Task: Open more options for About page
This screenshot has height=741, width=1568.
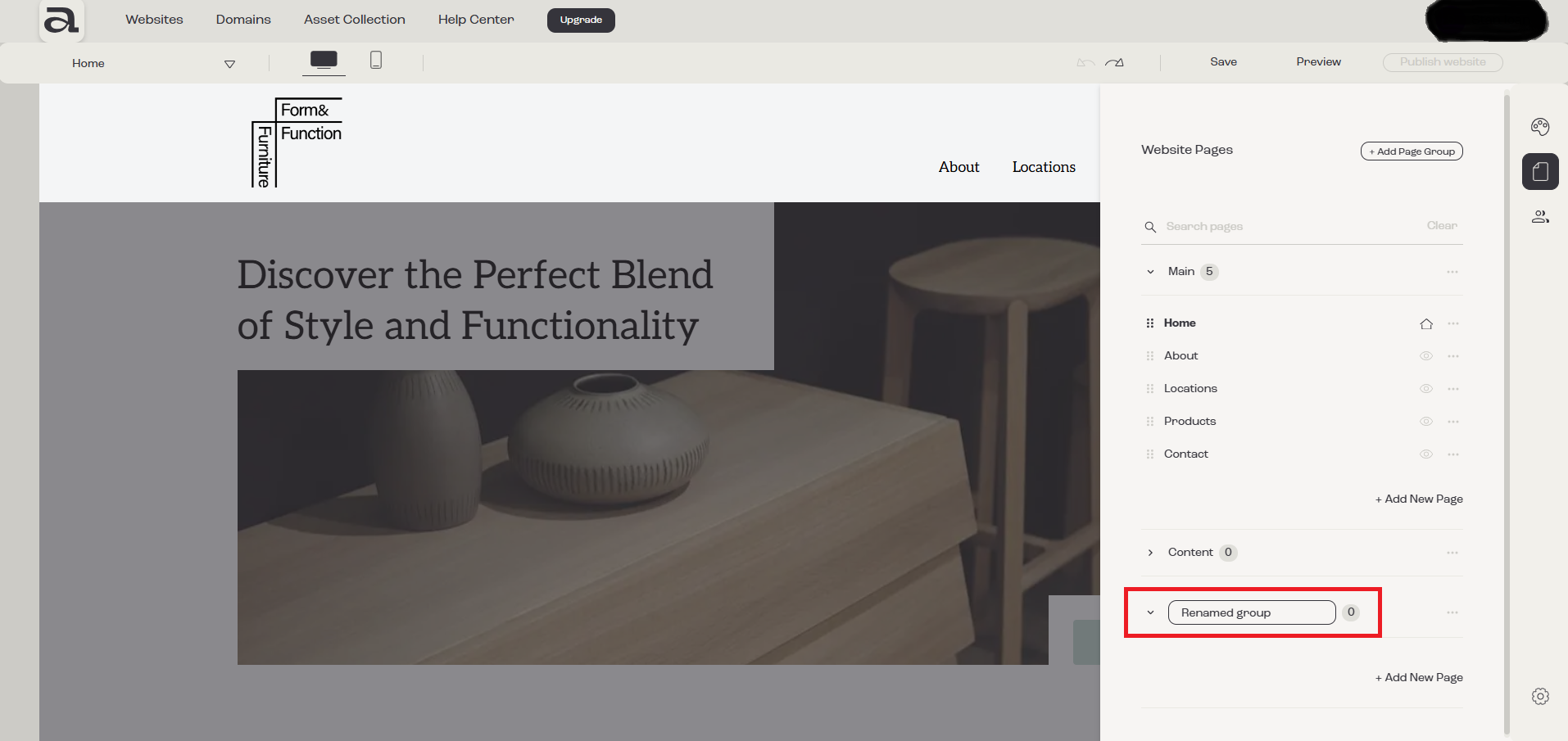Action: point(1453,356)
